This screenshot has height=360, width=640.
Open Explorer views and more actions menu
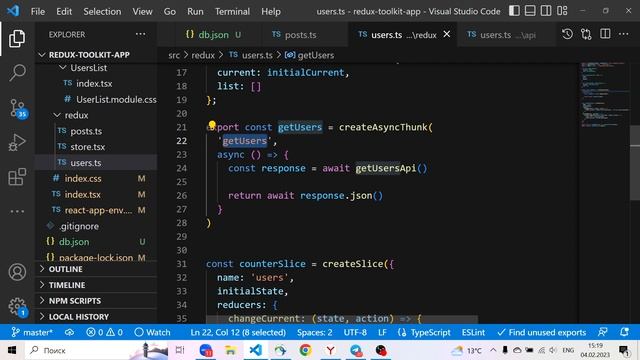(140, 34)
